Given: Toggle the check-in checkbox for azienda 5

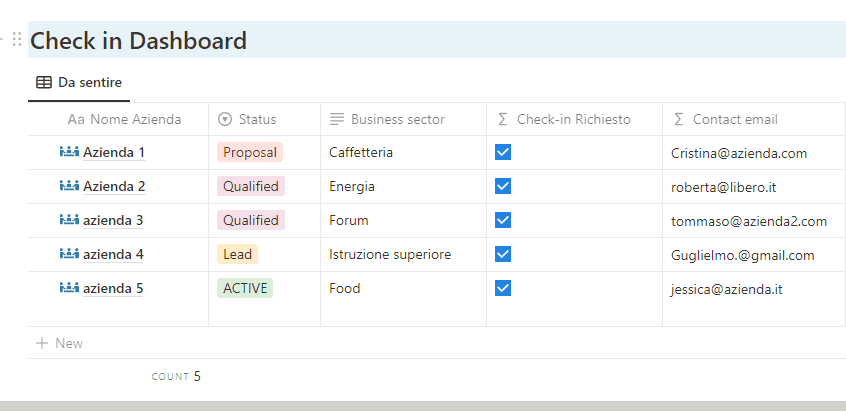Looking at the screenshot, I should (503, 288).
